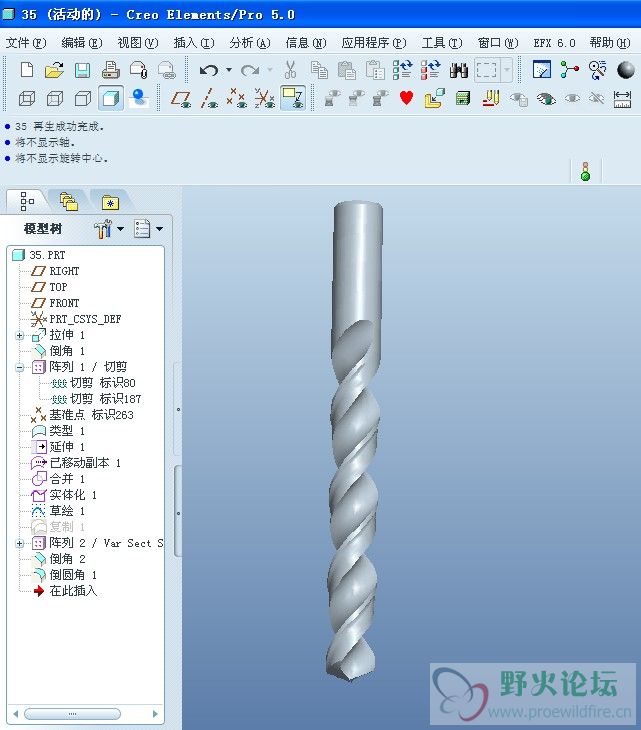Create a new file with the New icon
This screenshot has width=641, height=730.
(27, 70)
